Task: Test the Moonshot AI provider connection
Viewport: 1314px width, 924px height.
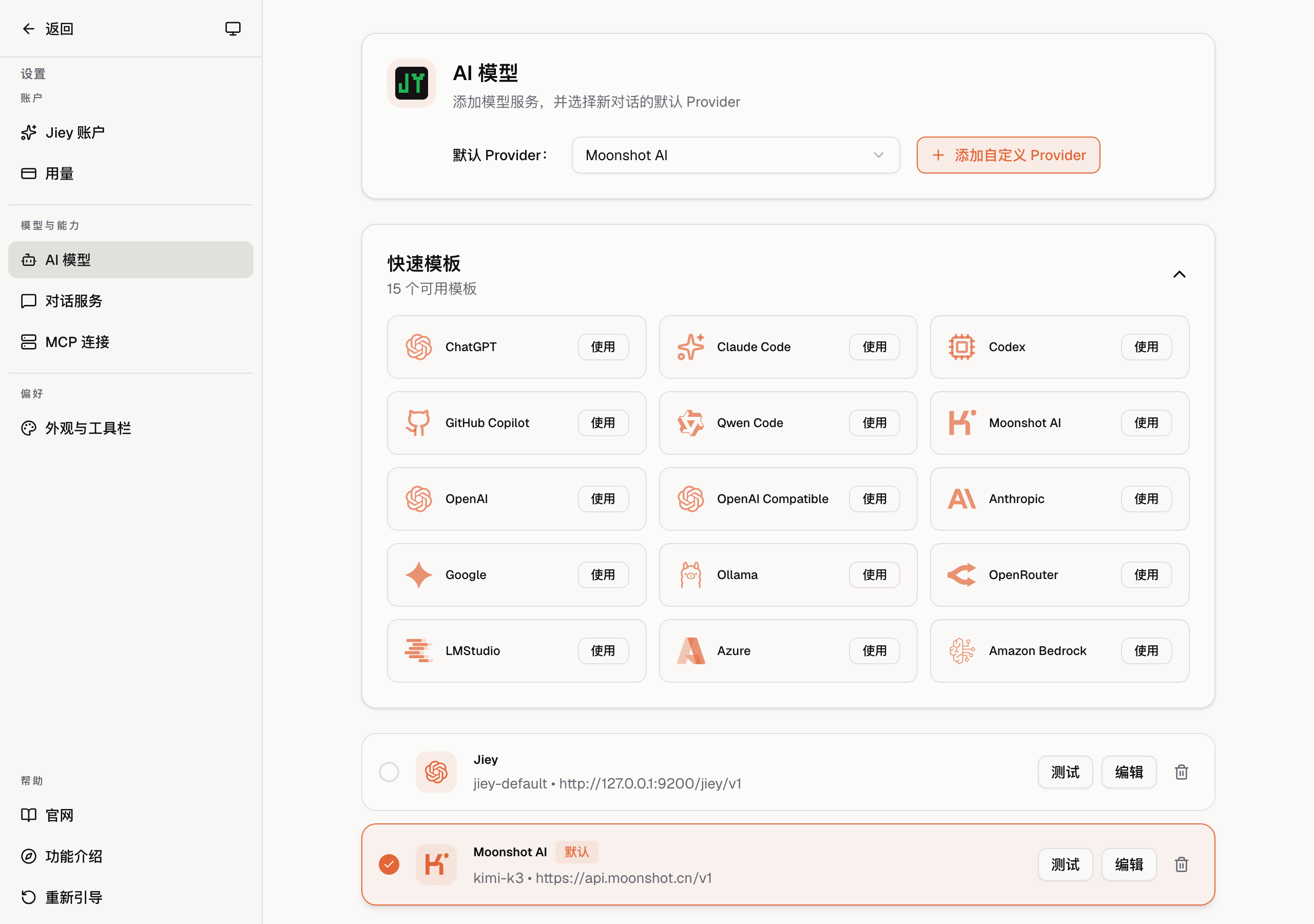Action: (x=1065, y=864)
